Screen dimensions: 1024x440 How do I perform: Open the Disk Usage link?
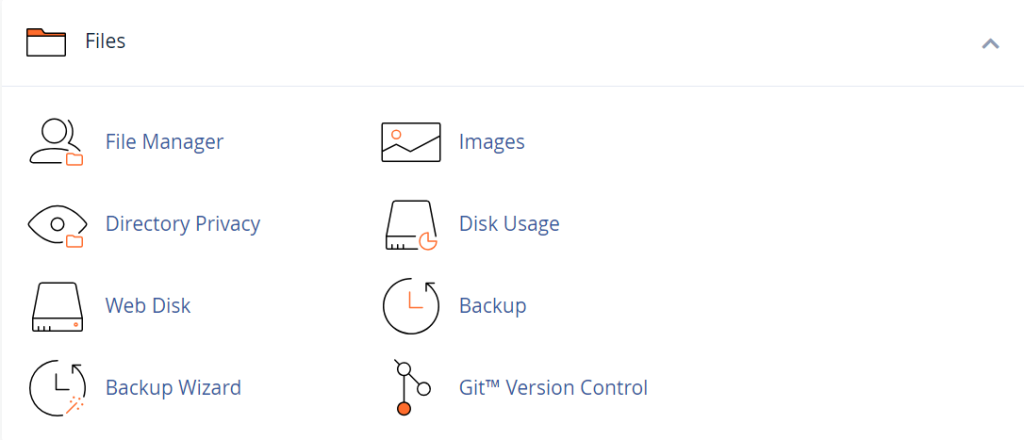(508, 224)
